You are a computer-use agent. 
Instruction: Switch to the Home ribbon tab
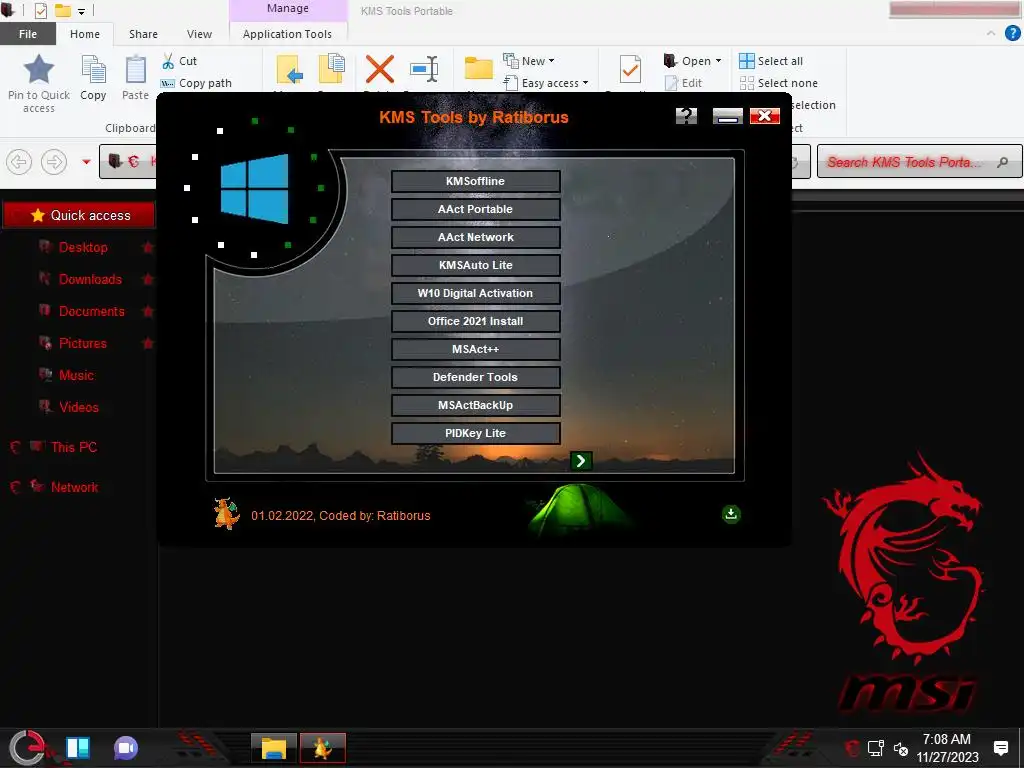(85, 34)
